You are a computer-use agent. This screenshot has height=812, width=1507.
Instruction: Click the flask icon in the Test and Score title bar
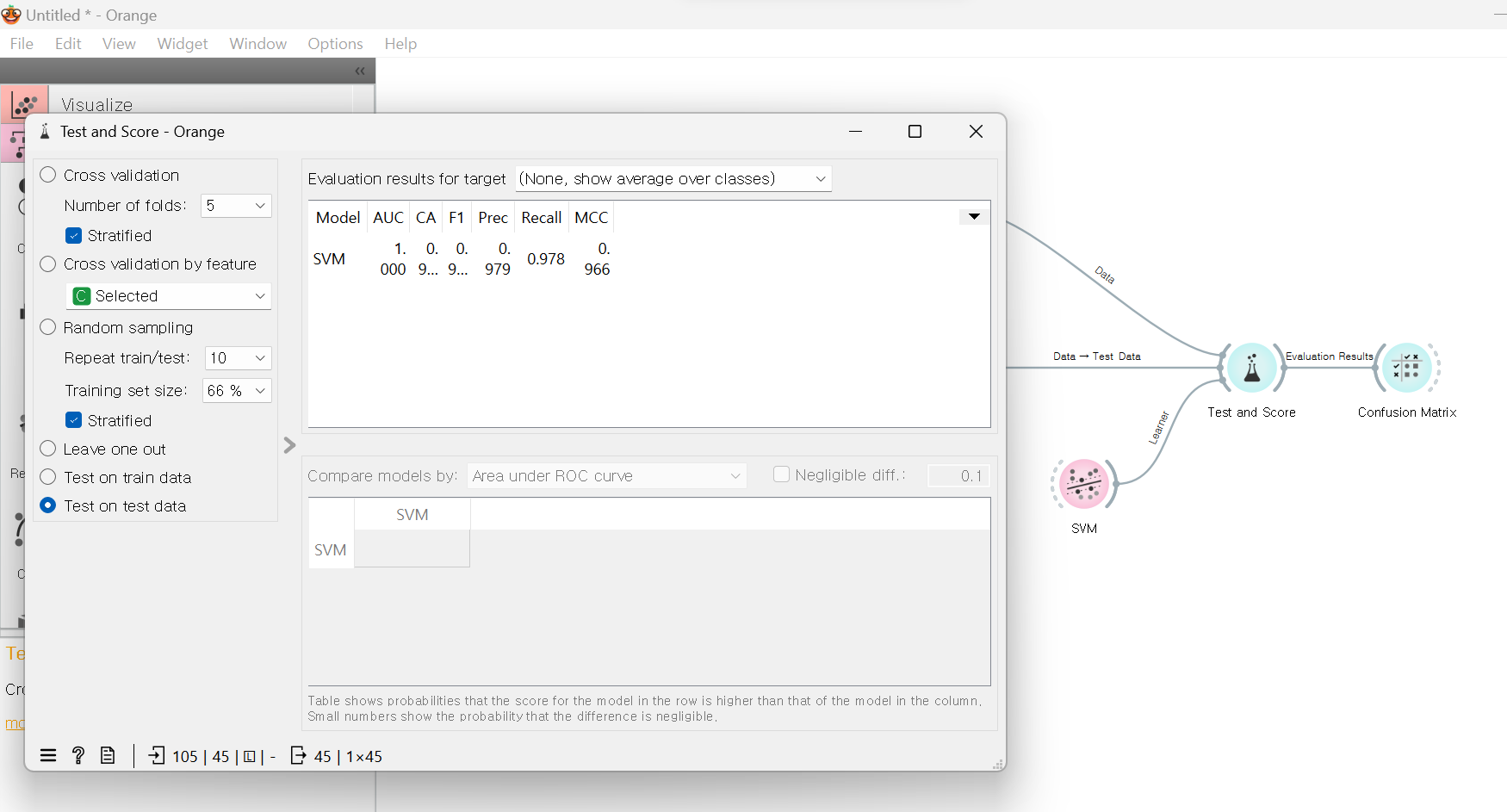45,132
